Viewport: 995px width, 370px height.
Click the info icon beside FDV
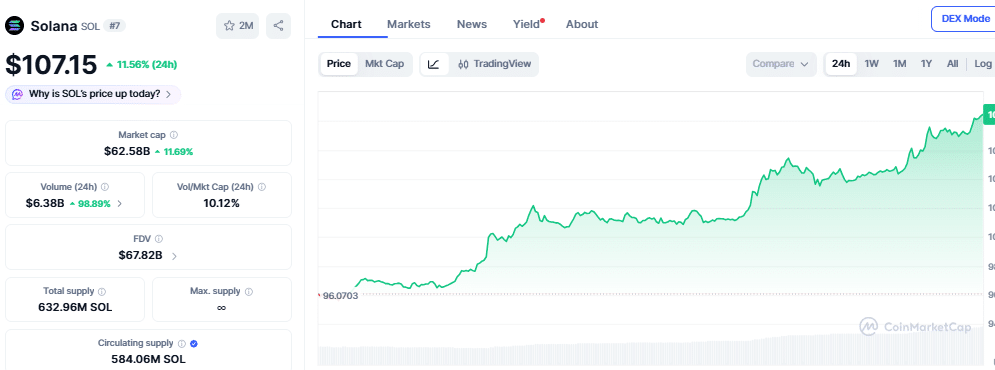click(x=159, y=239)
